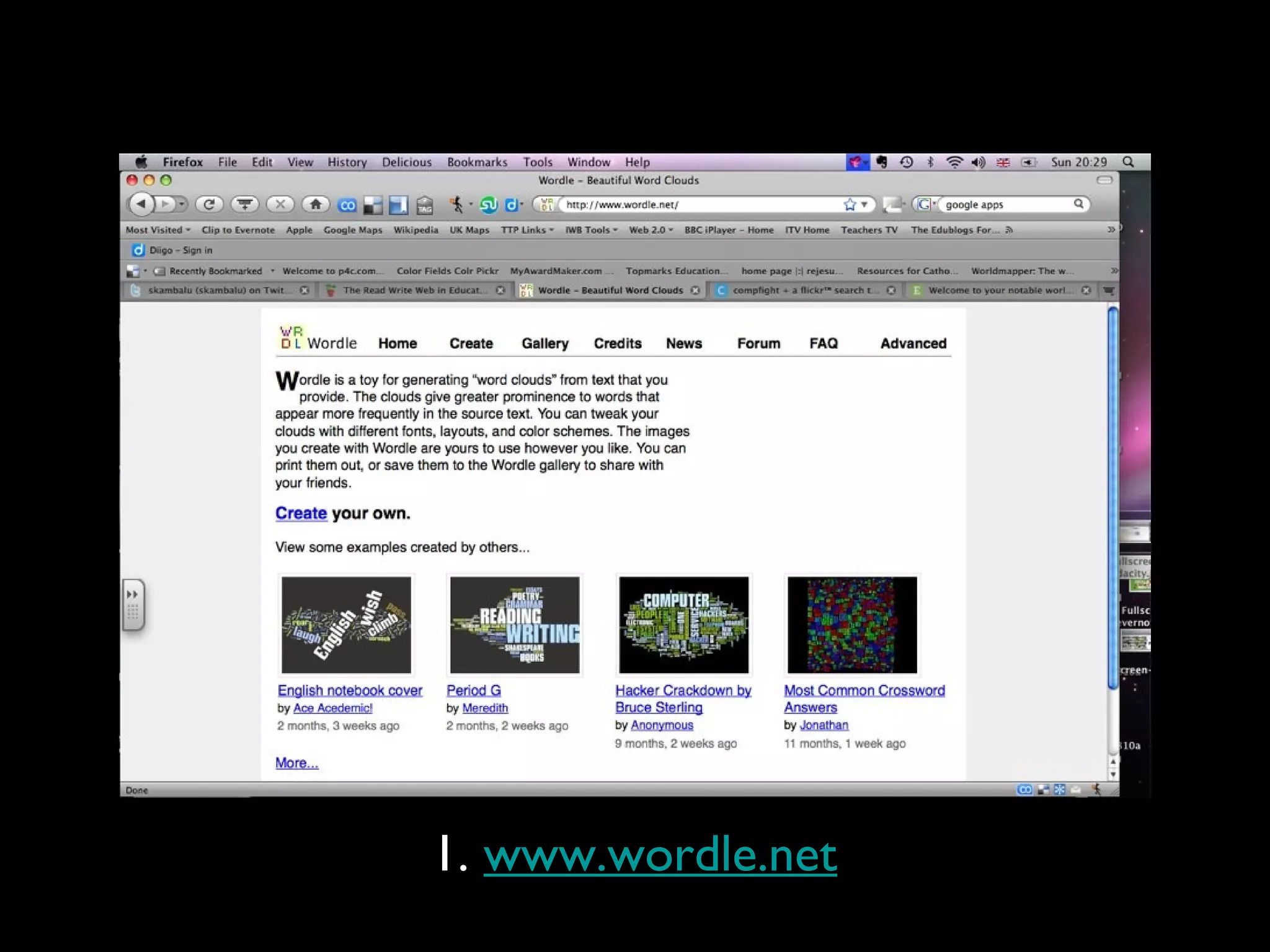
Task: Open the Bookmarks menu
Action: tap(477, 162)
